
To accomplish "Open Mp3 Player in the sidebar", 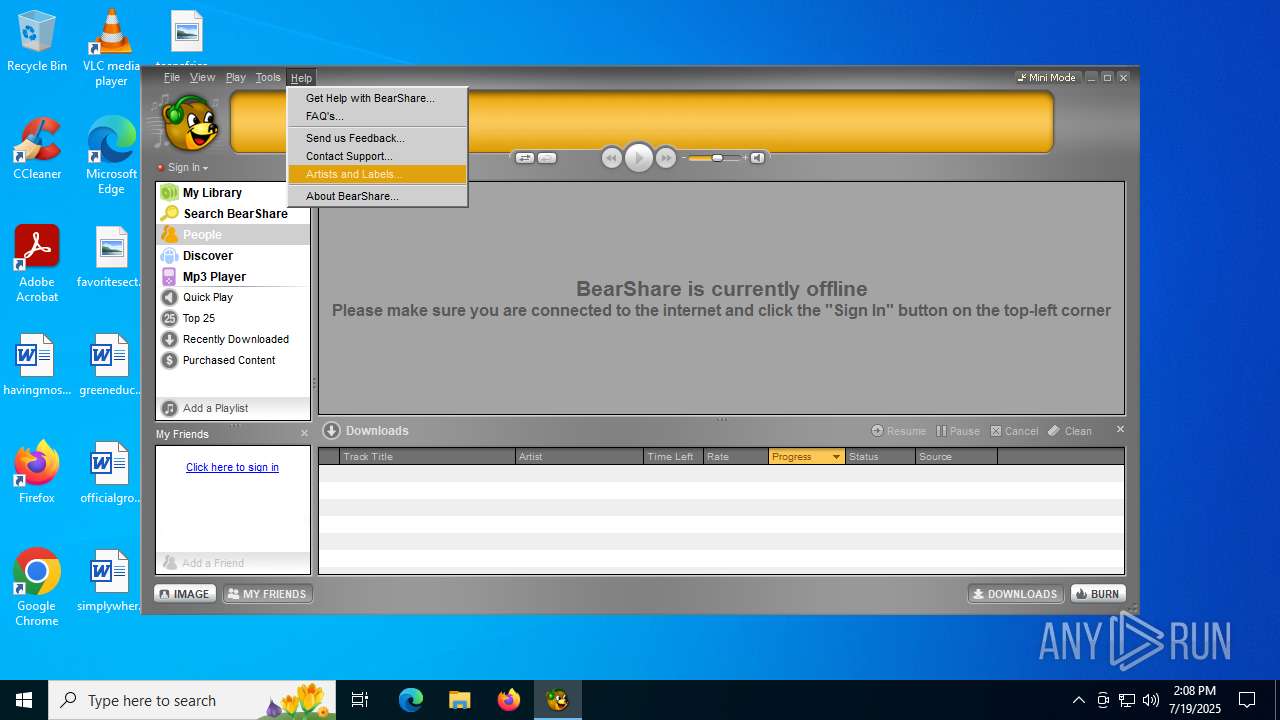I will (233, 276).
